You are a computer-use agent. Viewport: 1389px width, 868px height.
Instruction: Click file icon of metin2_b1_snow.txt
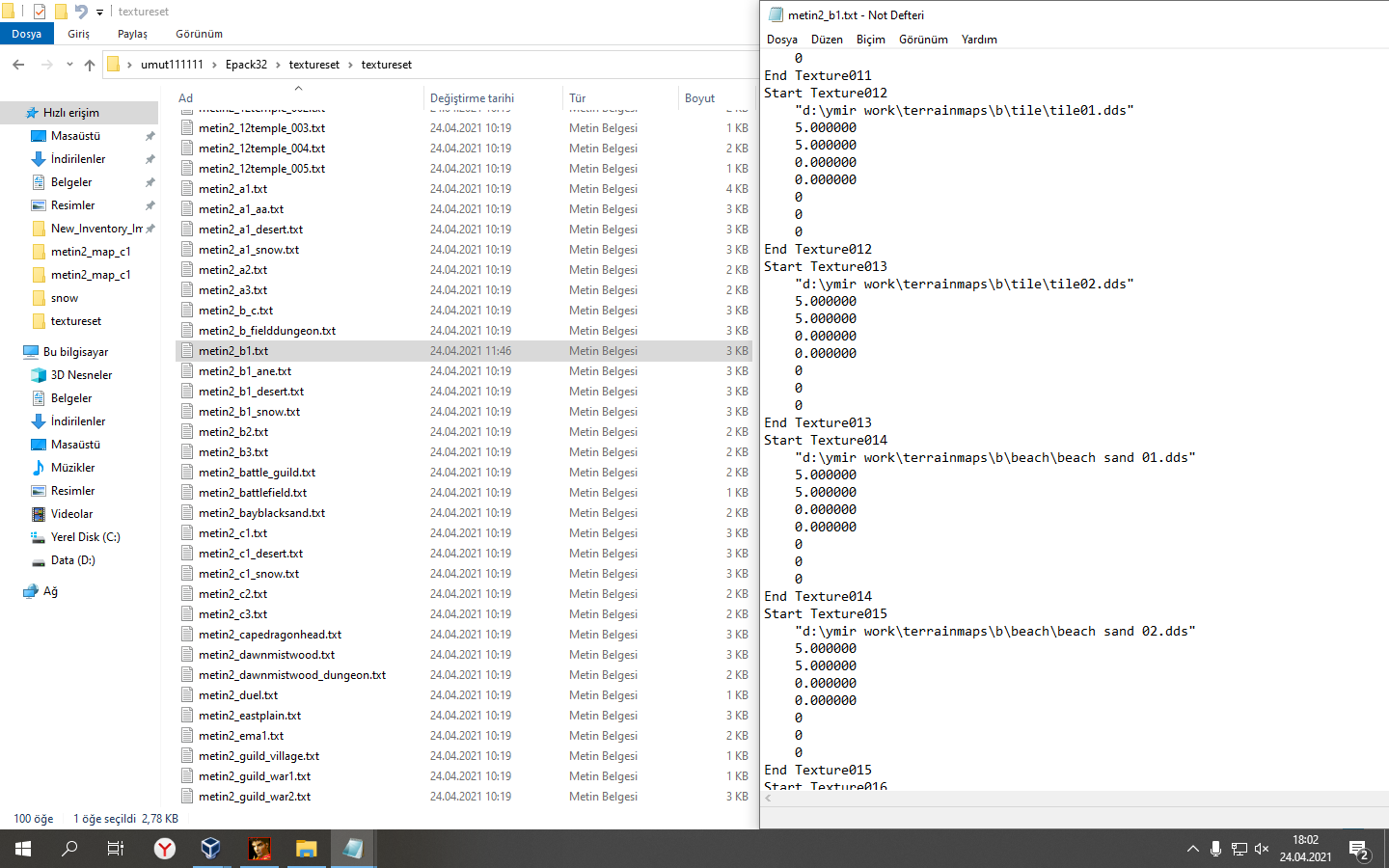[x=187, y=412]
